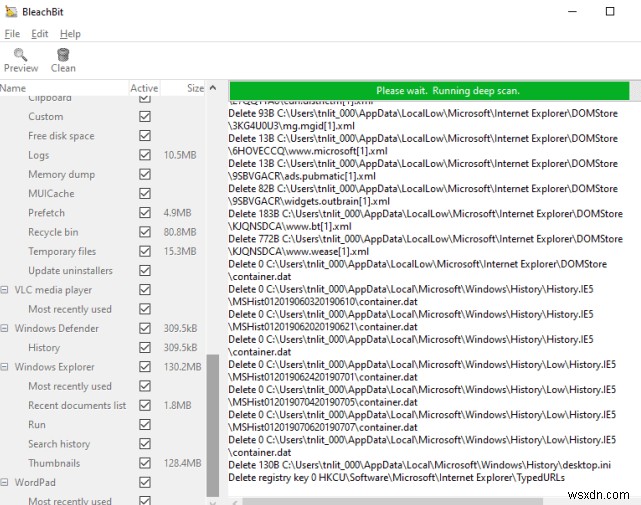Click the Active column header
Image resolution: width=641 pixels, height=505 pixels.
[x=144, y=88]
